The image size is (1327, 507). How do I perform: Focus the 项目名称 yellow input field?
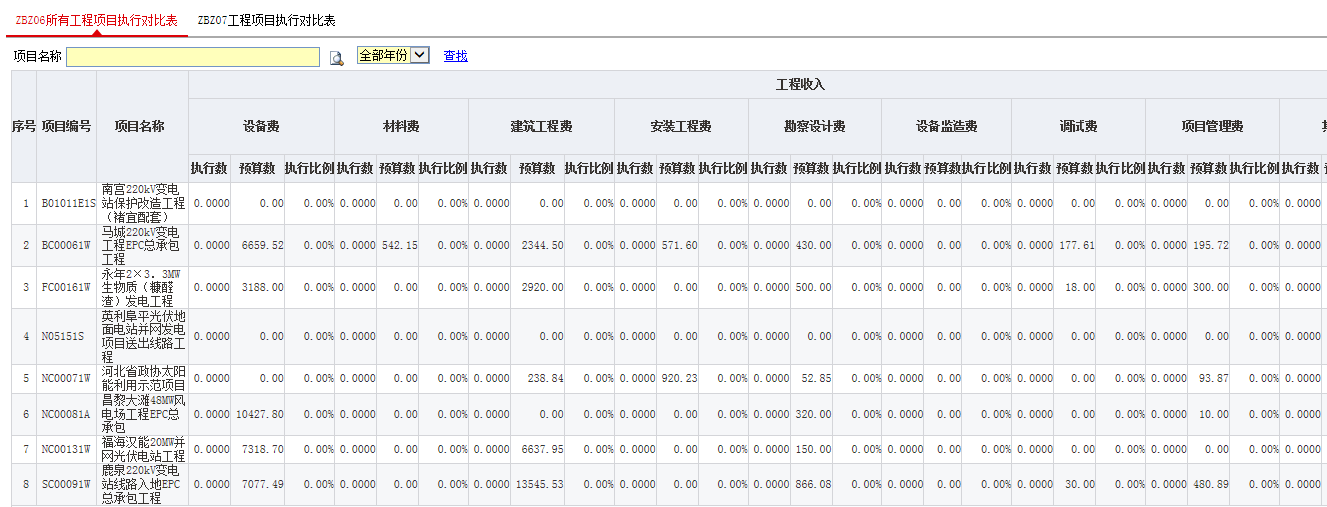coord(193,57)
